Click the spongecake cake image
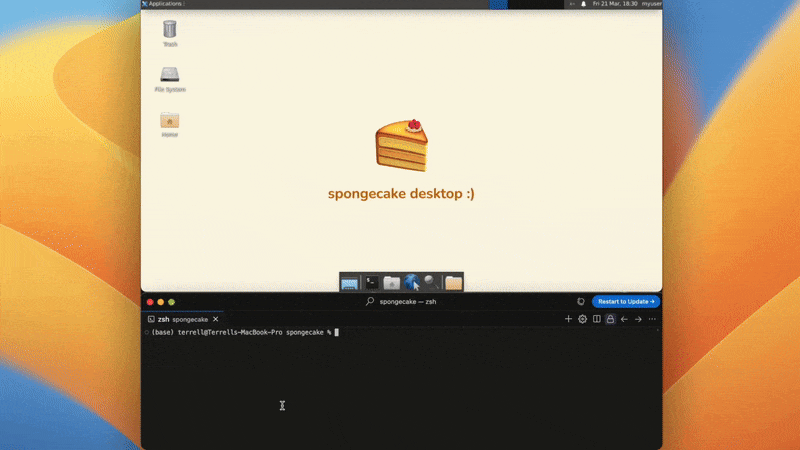Screen dimensions: 800x450 (x=402, y=145)
